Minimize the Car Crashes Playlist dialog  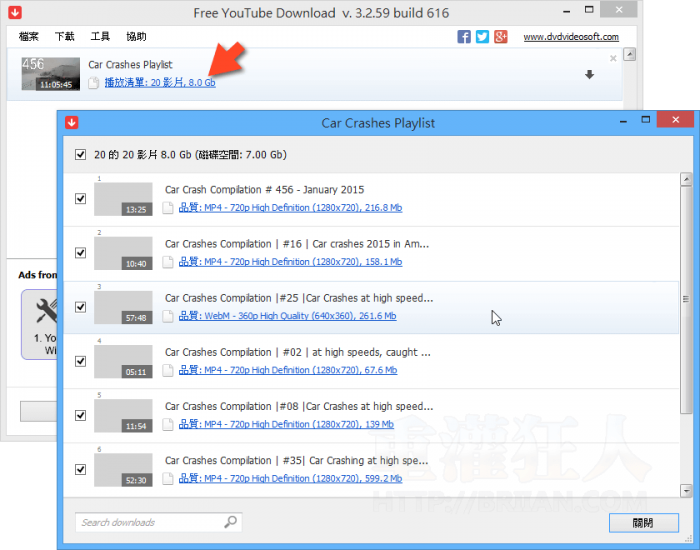(x=623, y=121)
